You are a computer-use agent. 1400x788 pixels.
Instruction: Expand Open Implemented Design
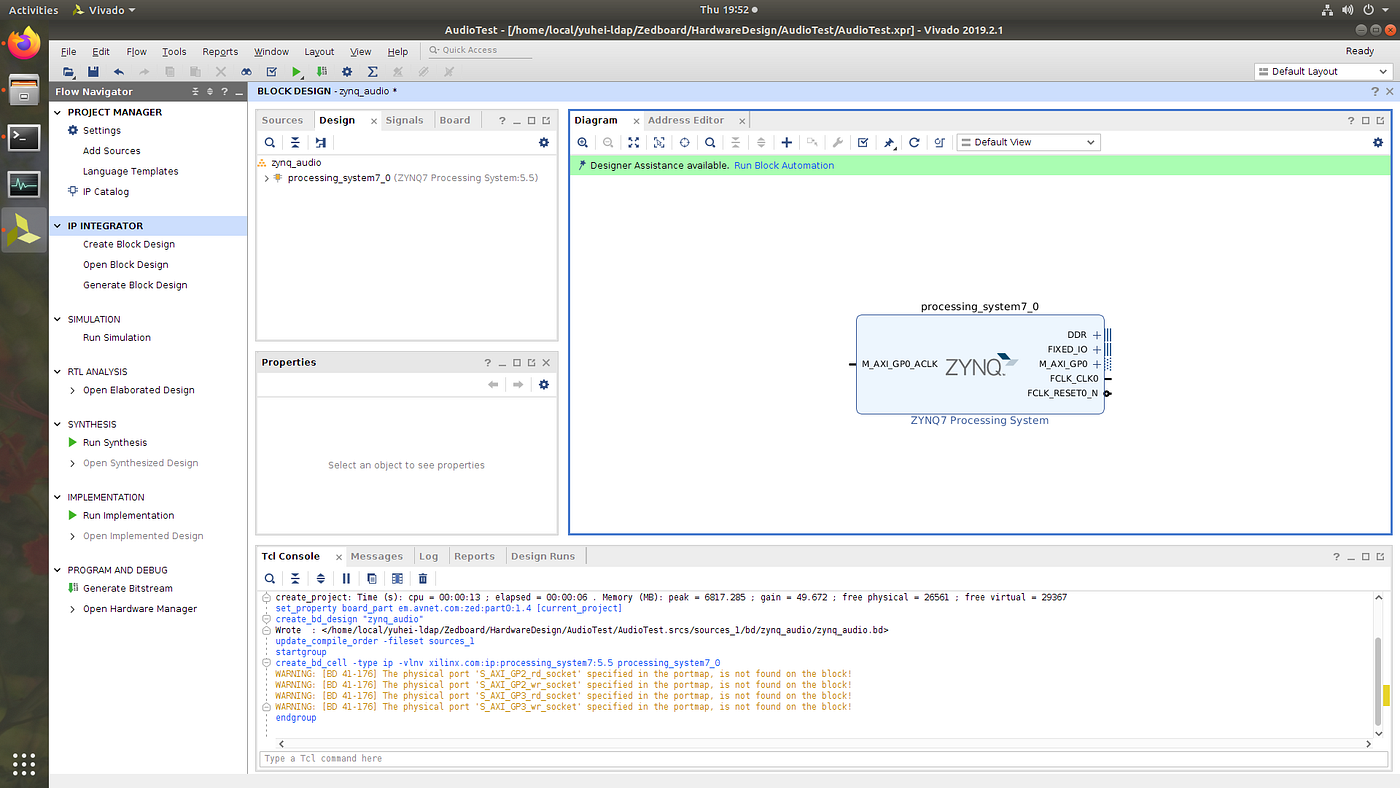coord(72,537)
